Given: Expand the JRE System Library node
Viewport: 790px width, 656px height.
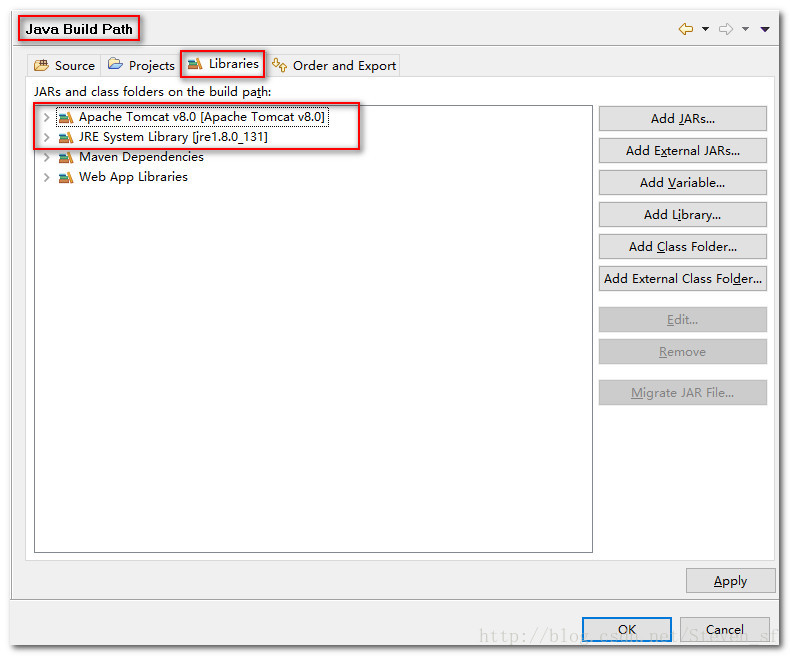Looking at the screenshot, I should [46, 137].
